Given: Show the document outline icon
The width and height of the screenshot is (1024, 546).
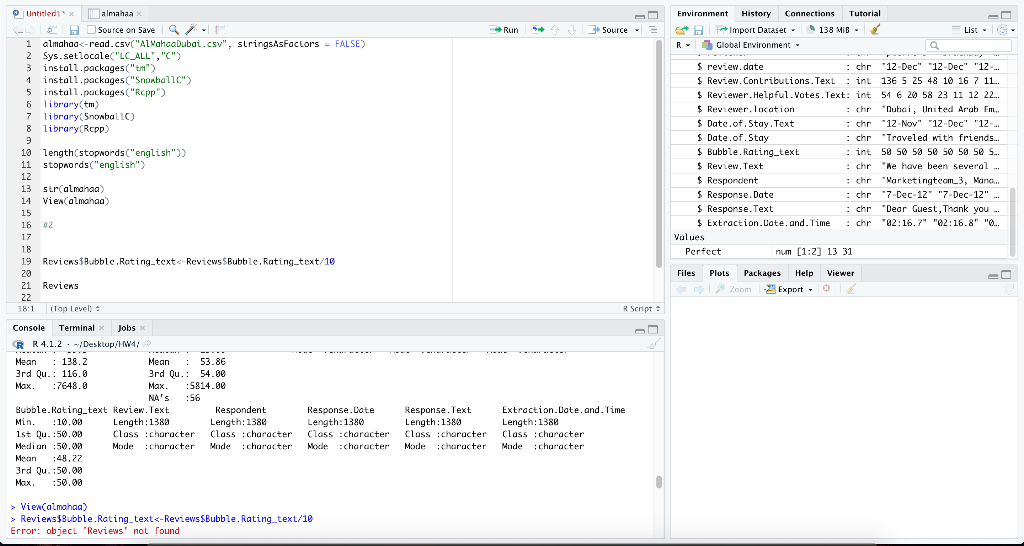Looking at the screenshot, I should coord(653,30).
